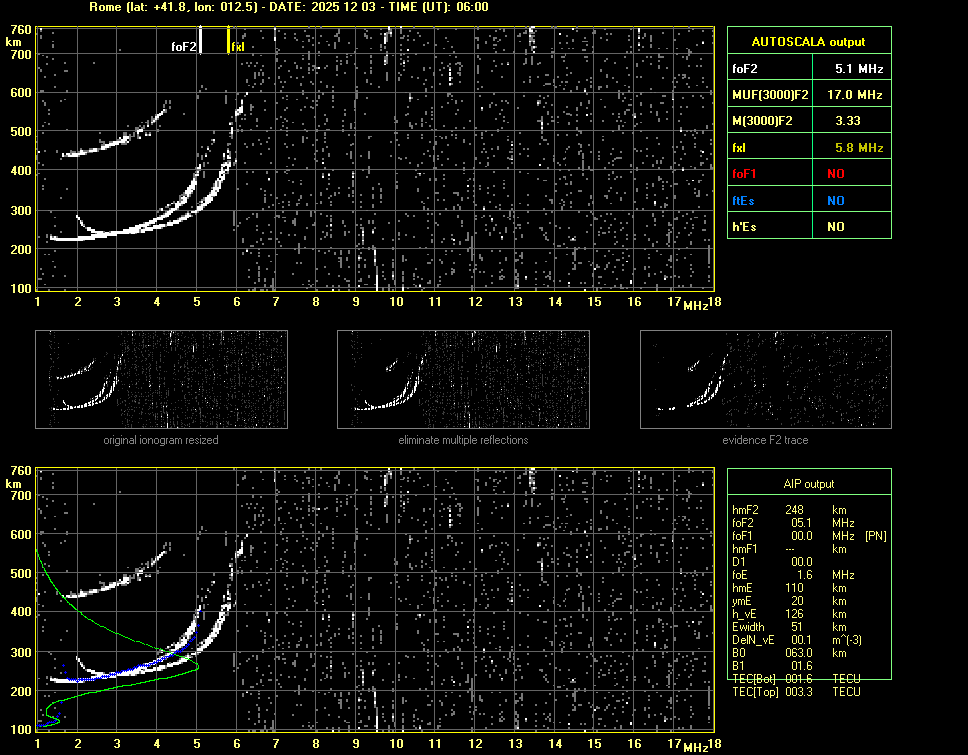Click the yellow fxI marker on top ionogram
The image size is (968, 755).
click(x=229, y=40)
